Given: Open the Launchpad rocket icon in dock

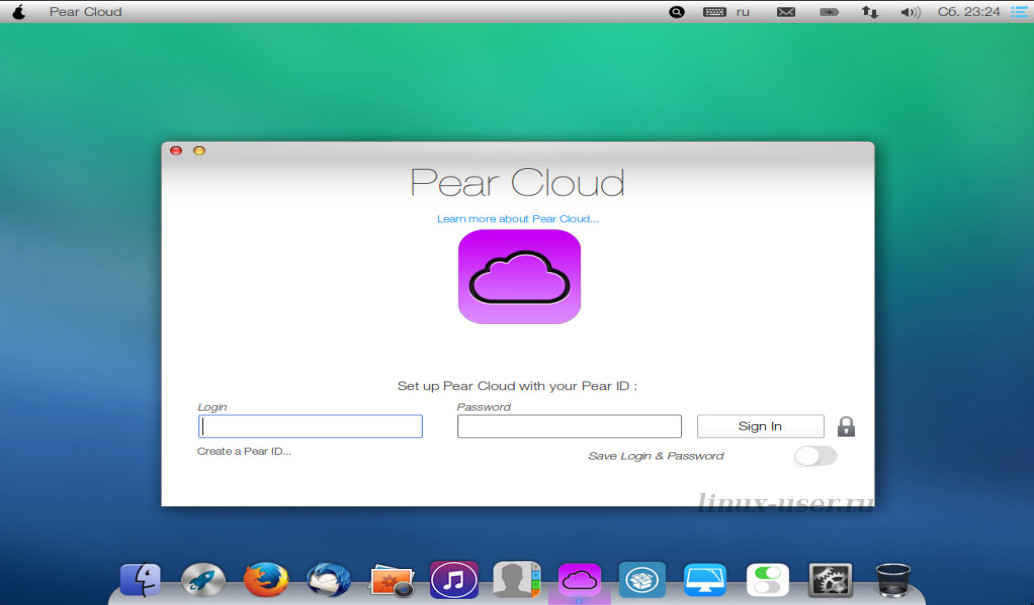Looking at the screenshot, I should (x=203, y=580).
